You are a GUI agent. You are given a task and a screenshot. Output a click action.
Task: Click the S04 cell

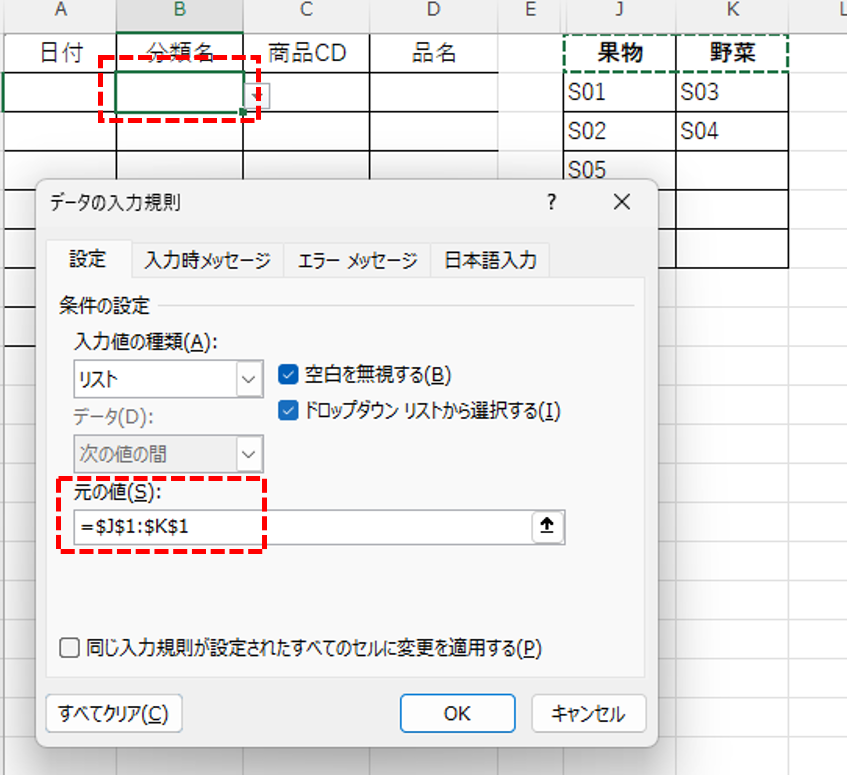tap(732, 131)
